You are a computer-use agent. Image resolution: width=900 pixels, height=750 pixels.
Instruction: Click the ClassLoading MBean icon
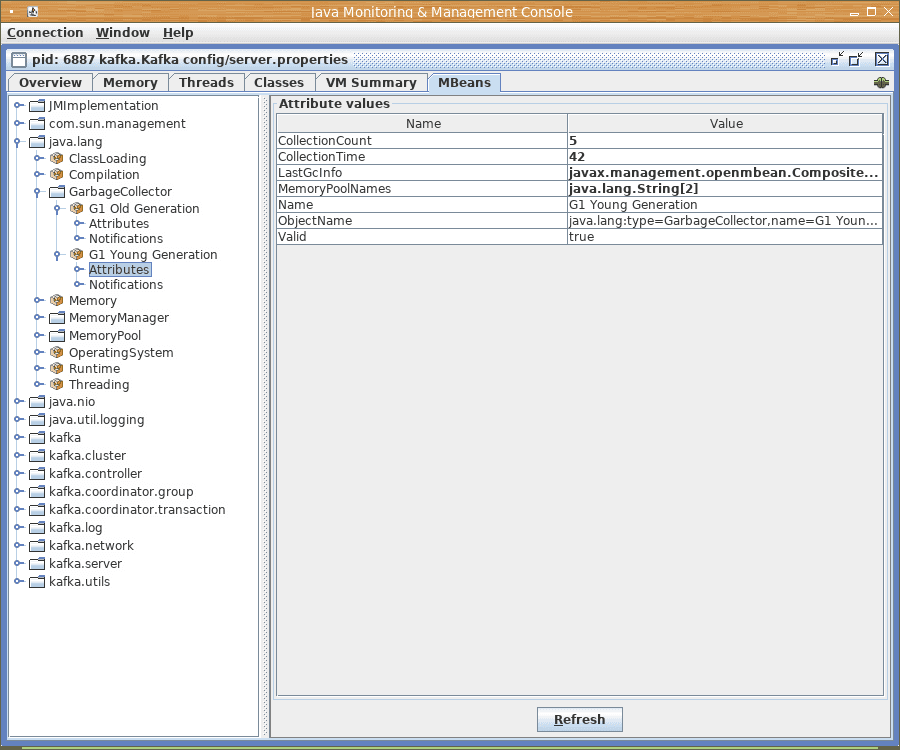coord(56,158)
